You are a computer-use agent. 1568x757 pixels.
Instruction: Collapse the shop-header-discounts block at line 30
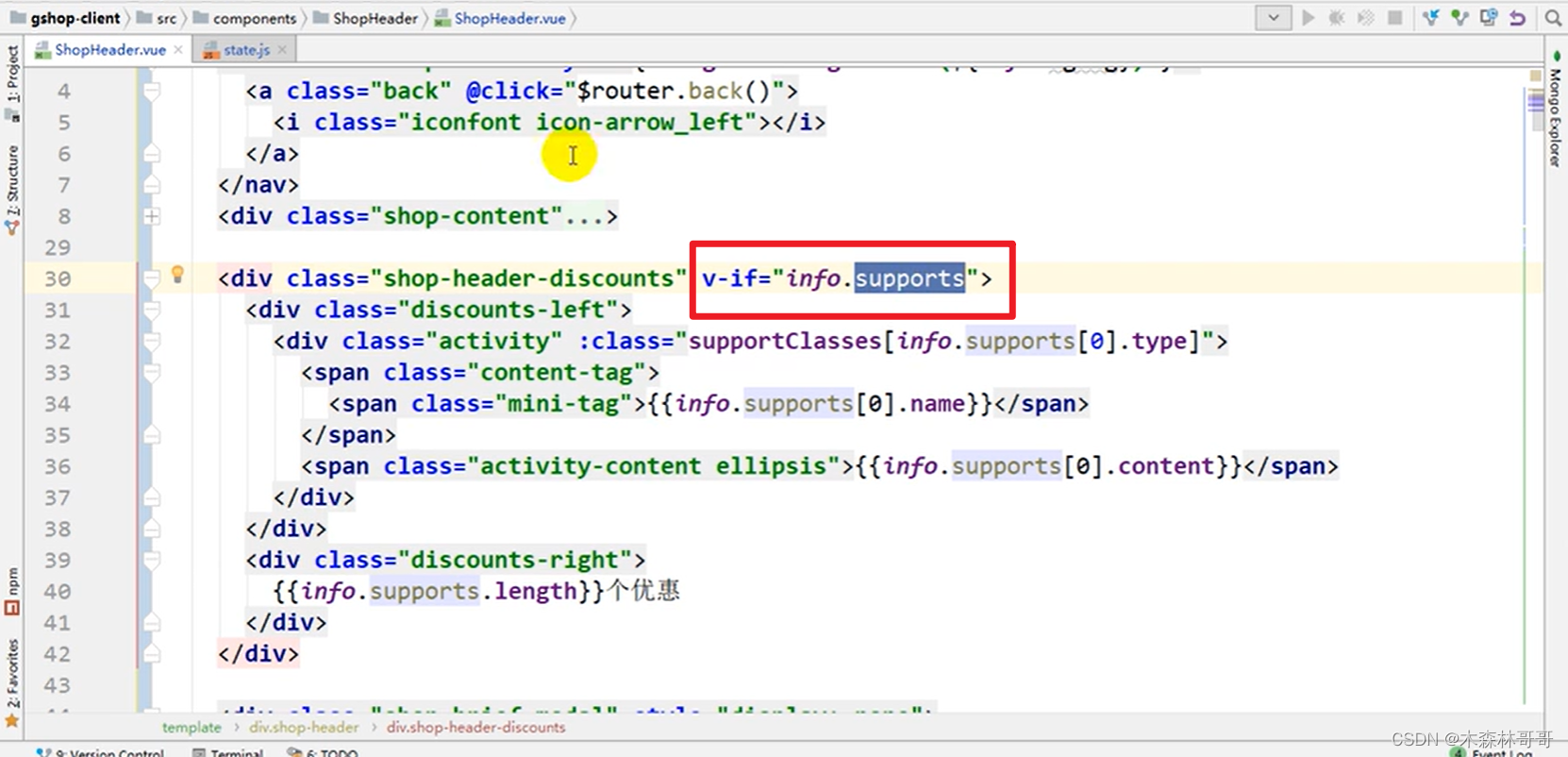click(x=152, y=278)
